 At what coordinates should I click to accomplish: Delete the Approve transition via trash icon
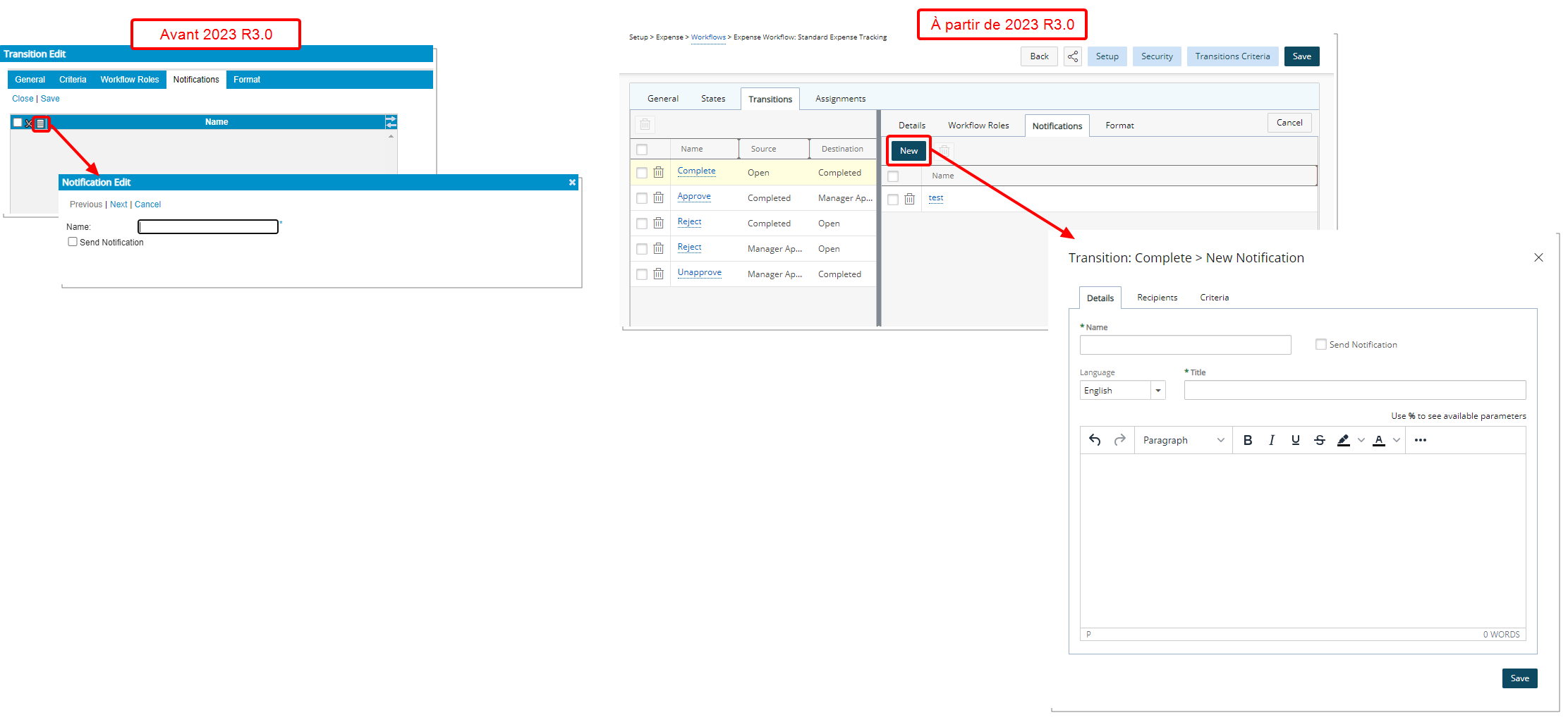658,197
